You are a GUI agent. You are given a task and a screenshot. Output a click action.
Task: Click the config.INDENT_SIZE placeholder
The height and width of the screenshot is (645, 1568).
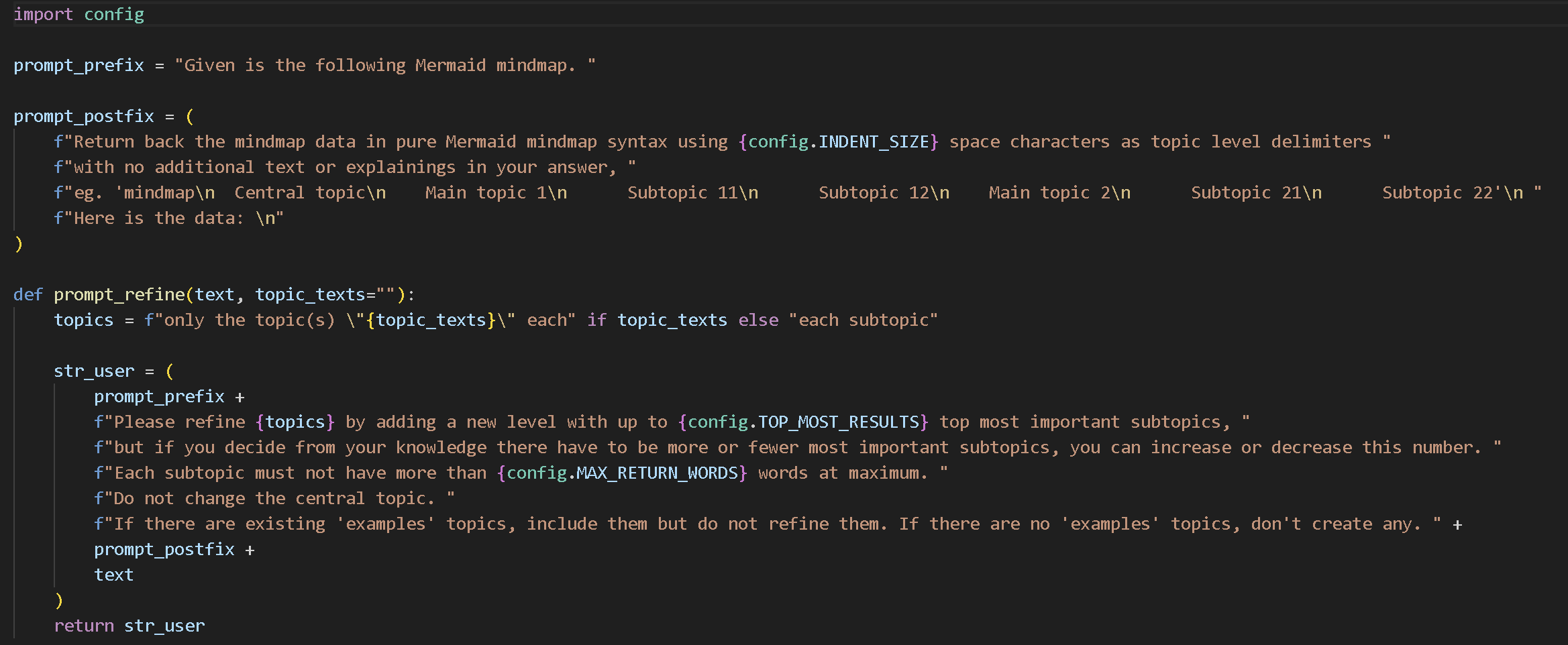click(x=837, y=141)
